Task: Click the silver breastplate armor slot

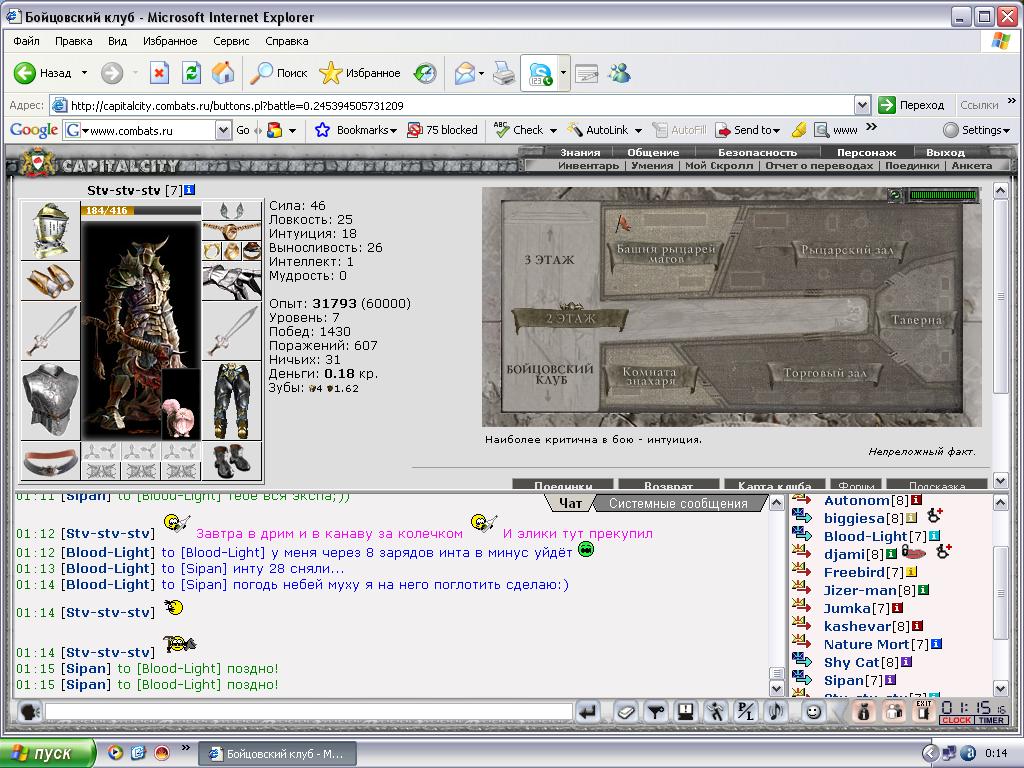Action: (51, 400)
